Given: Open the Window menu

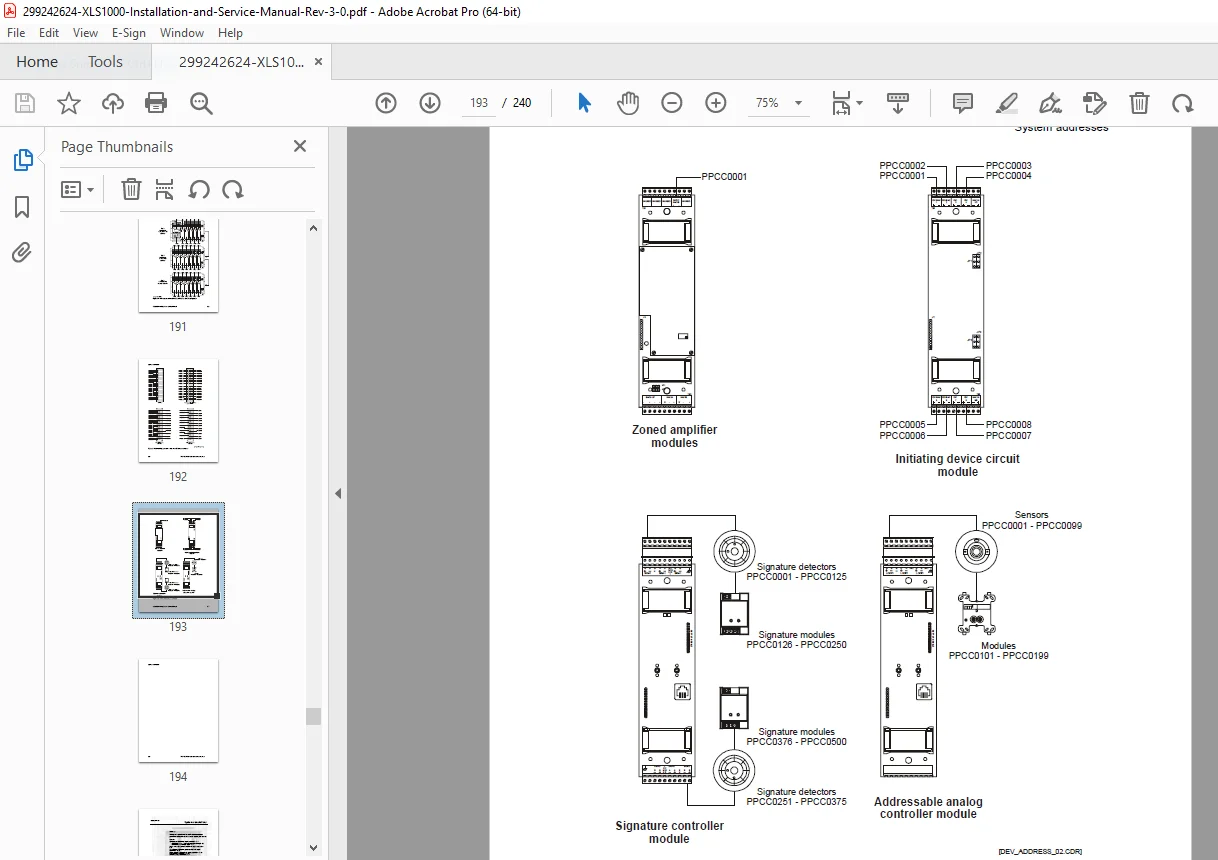Looking at the screenshot, I should click(182, 32).
